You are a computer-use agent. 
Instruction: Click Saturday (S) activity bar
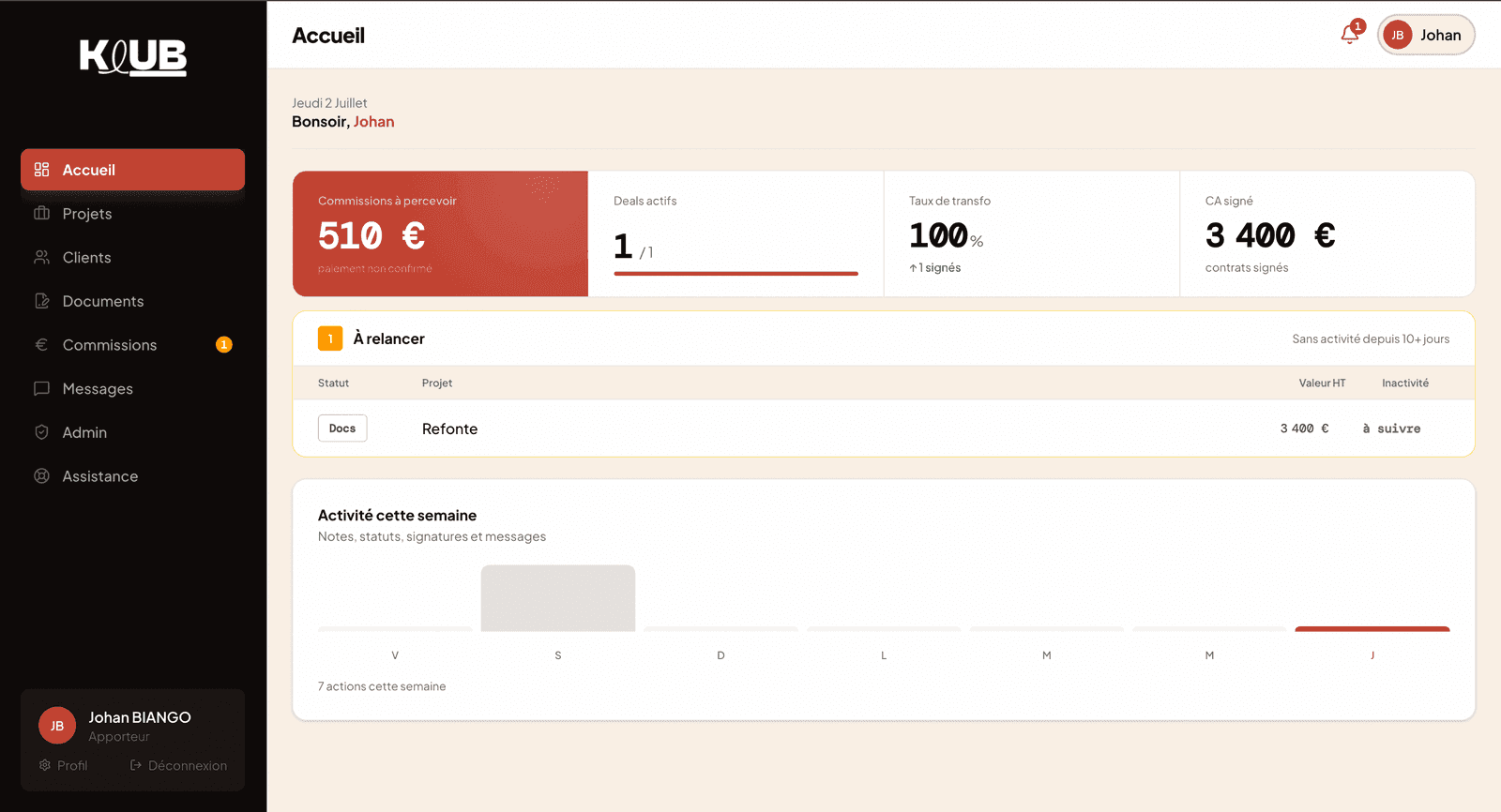[x=558, y=598]
